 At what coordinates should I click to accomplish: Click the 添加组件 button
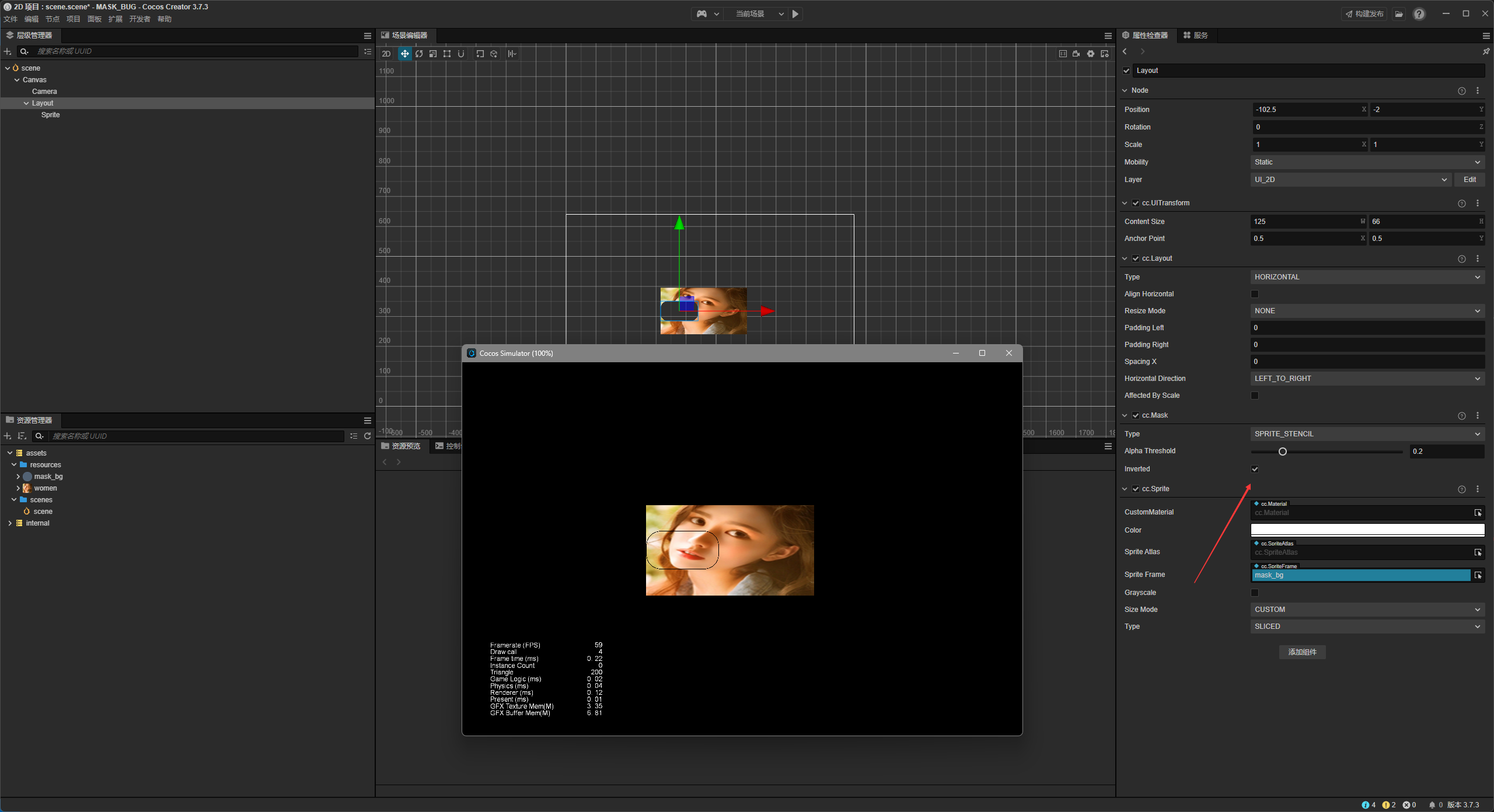[x=1302, y=652]
